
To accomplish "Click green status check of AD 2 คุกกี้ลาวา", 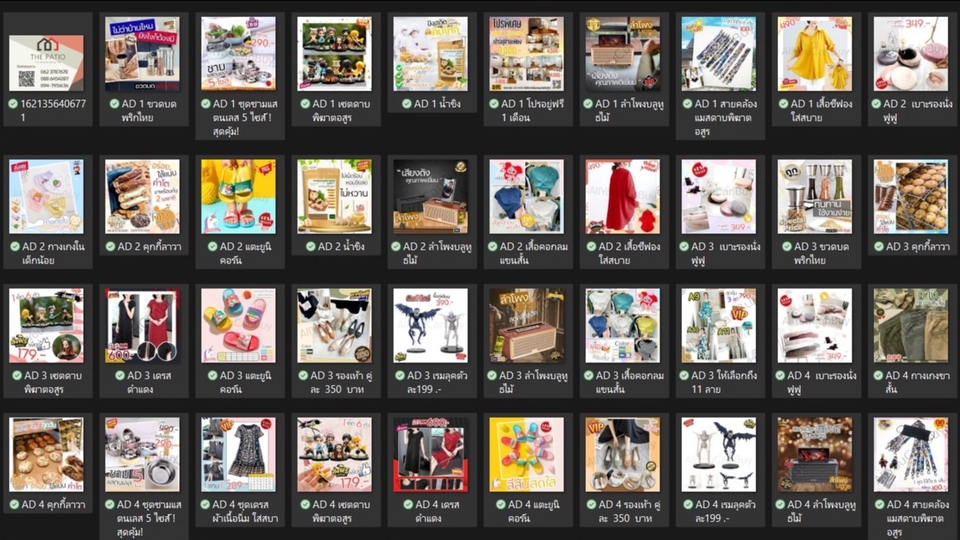I will pyautogui.click(x=110, y=246).
